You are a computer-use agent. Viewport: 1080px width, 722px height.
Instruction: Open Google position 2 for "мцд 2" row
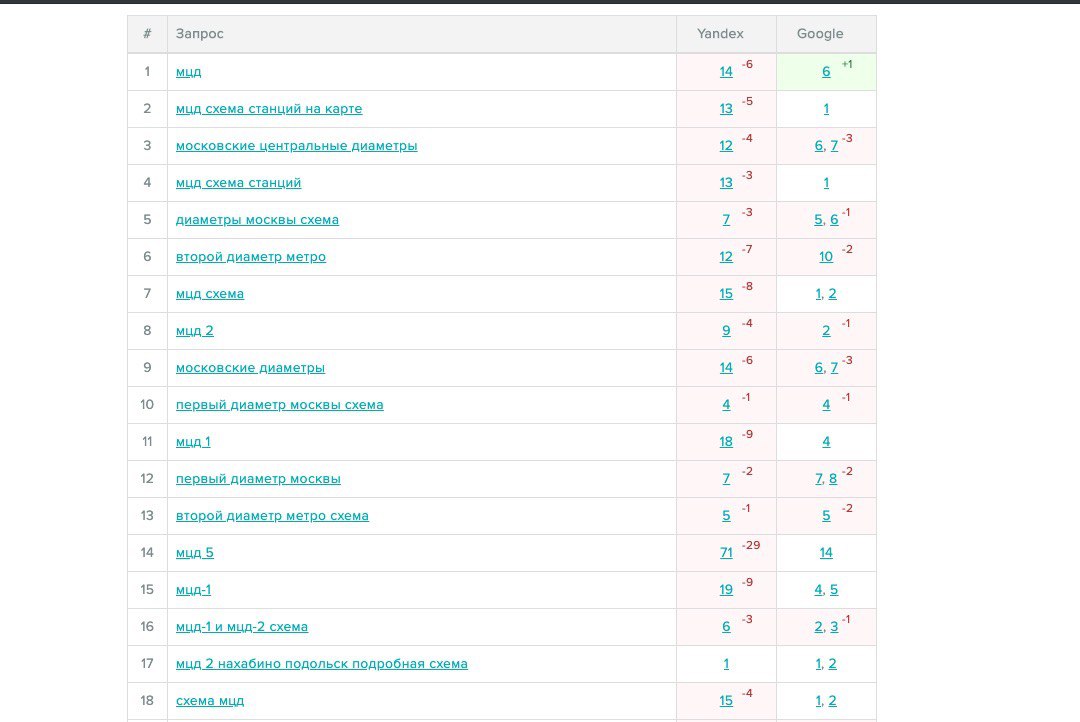tap(826, 331)
